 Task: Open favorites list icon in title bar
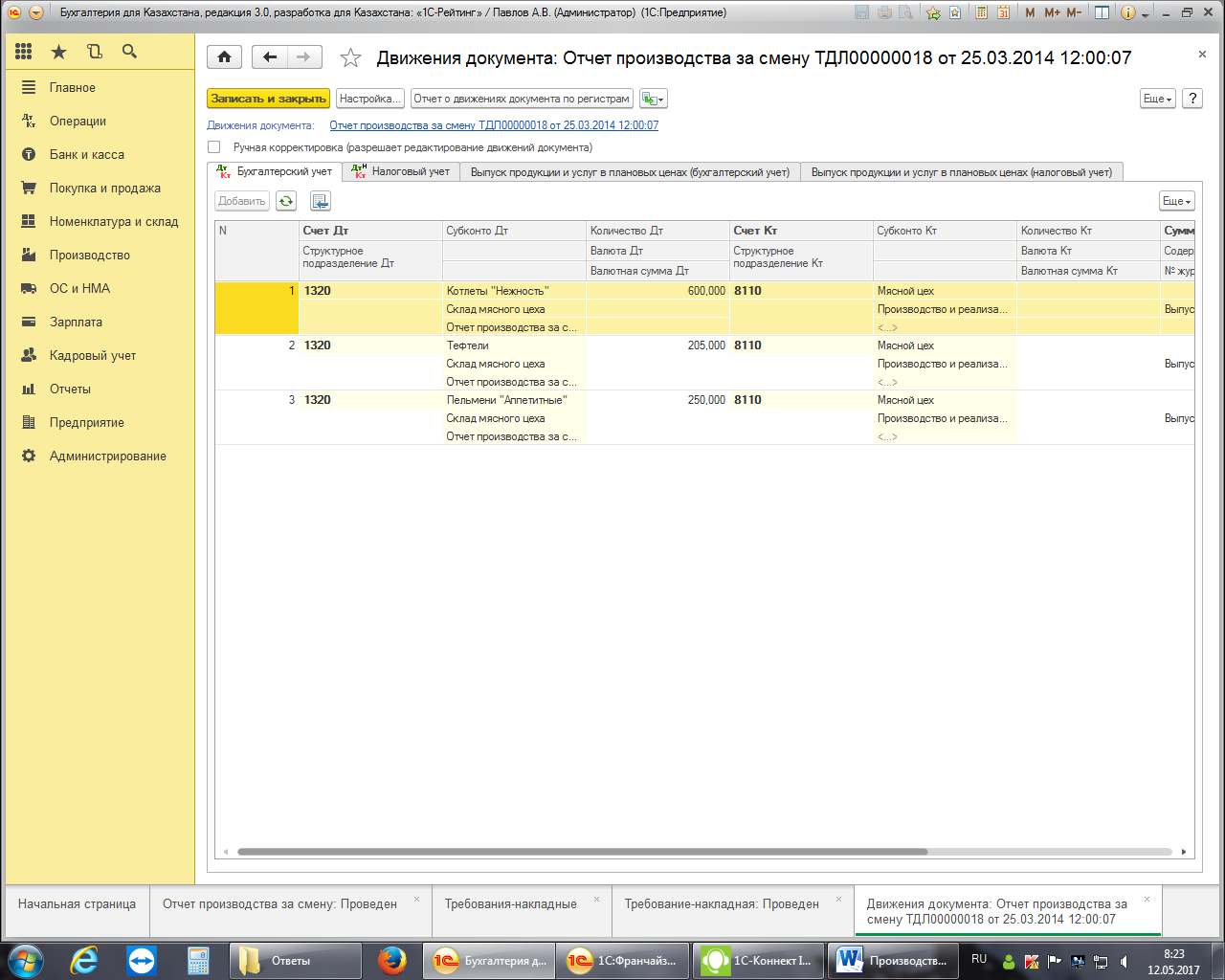(955, 12)
